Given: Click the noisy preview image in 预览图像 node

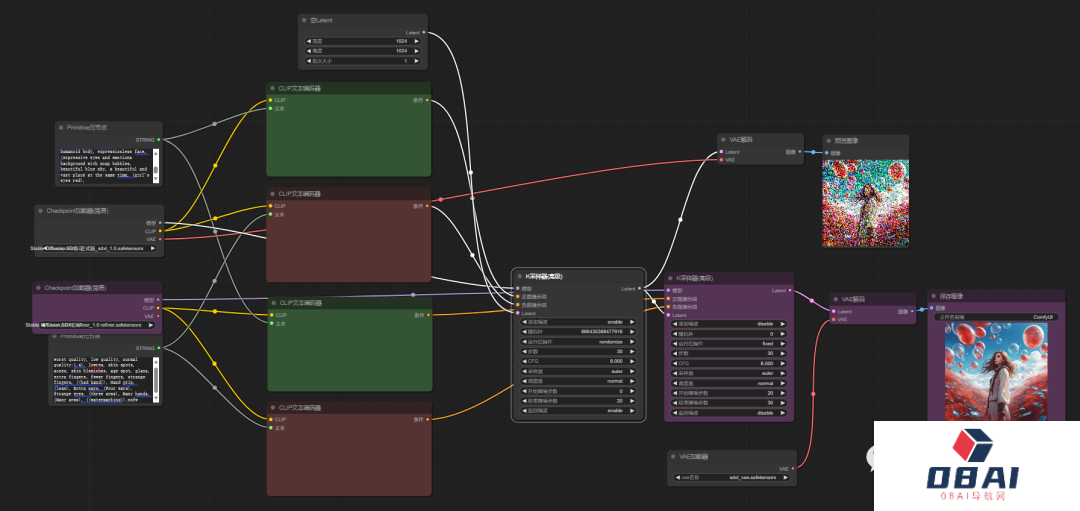Looking at the screenshot, I should (x=866, y=203).
